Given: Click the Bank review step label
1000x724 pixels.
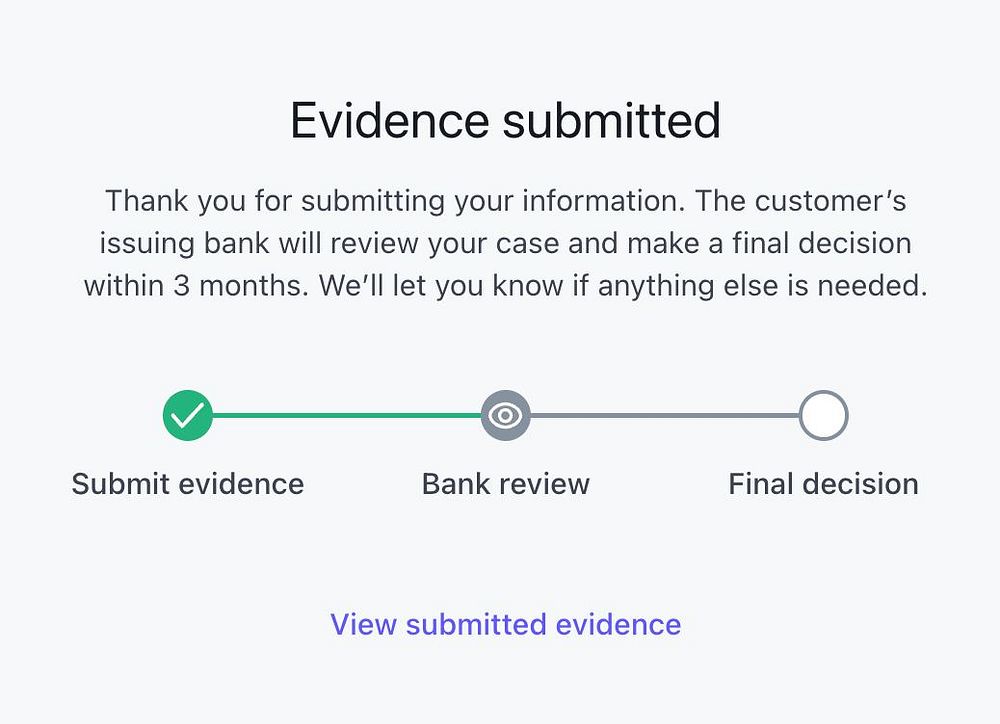Looking at the screenshot, I should [506, 484].
